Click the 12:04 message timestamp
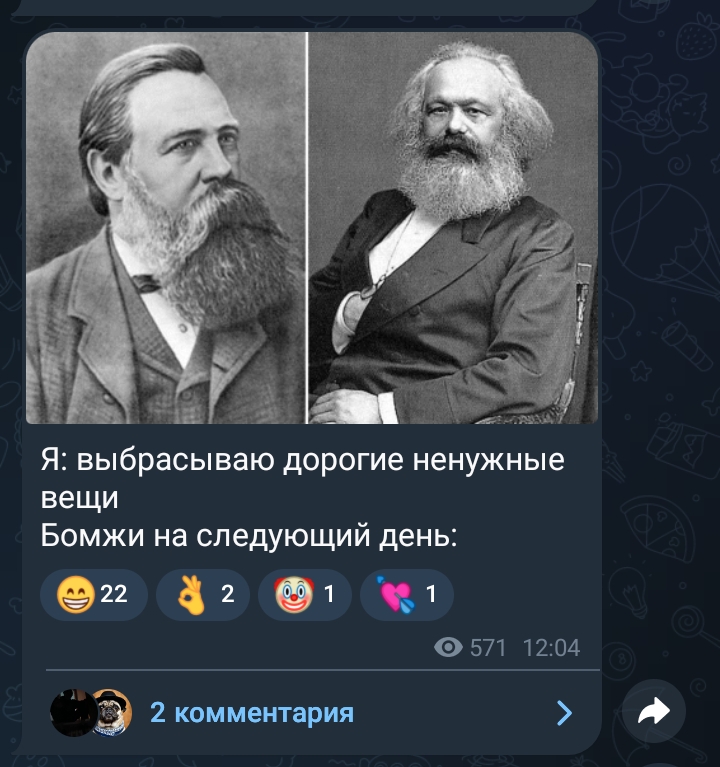The image size is (720, 767). tap(551, 648)
